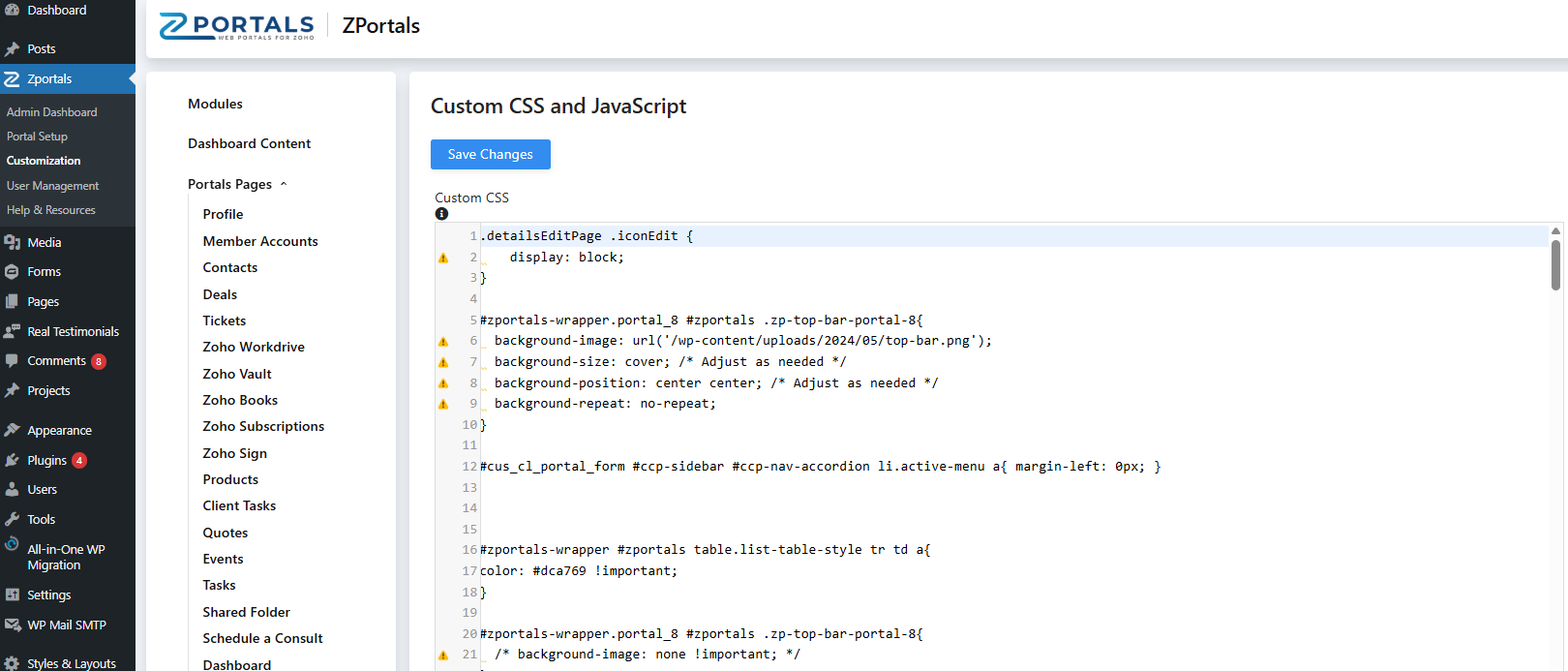The height and width of the screenshot is (671, 1568).
Task: Click the Media icon in sidebar
Action: click(12, 243)
